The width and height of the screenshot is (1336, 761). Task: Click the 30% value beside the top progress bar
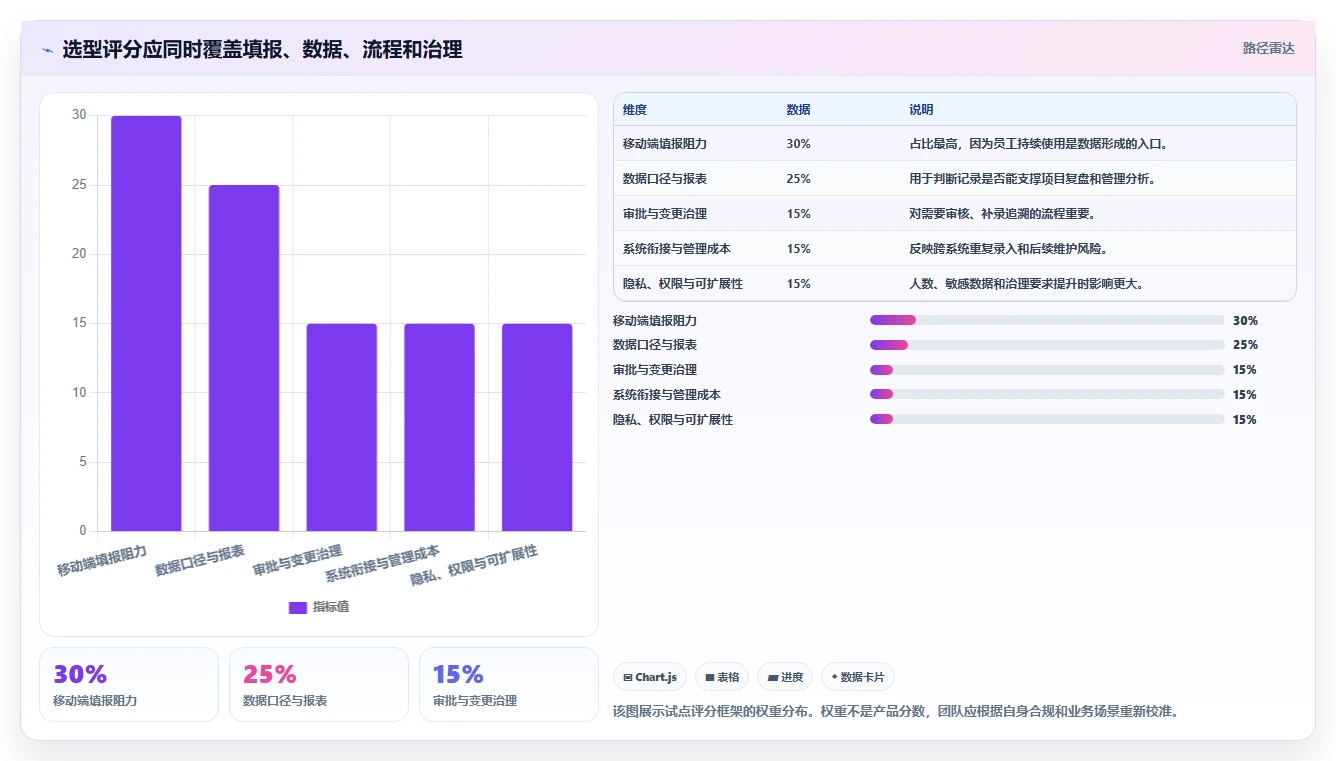[x=1245, y=321]
